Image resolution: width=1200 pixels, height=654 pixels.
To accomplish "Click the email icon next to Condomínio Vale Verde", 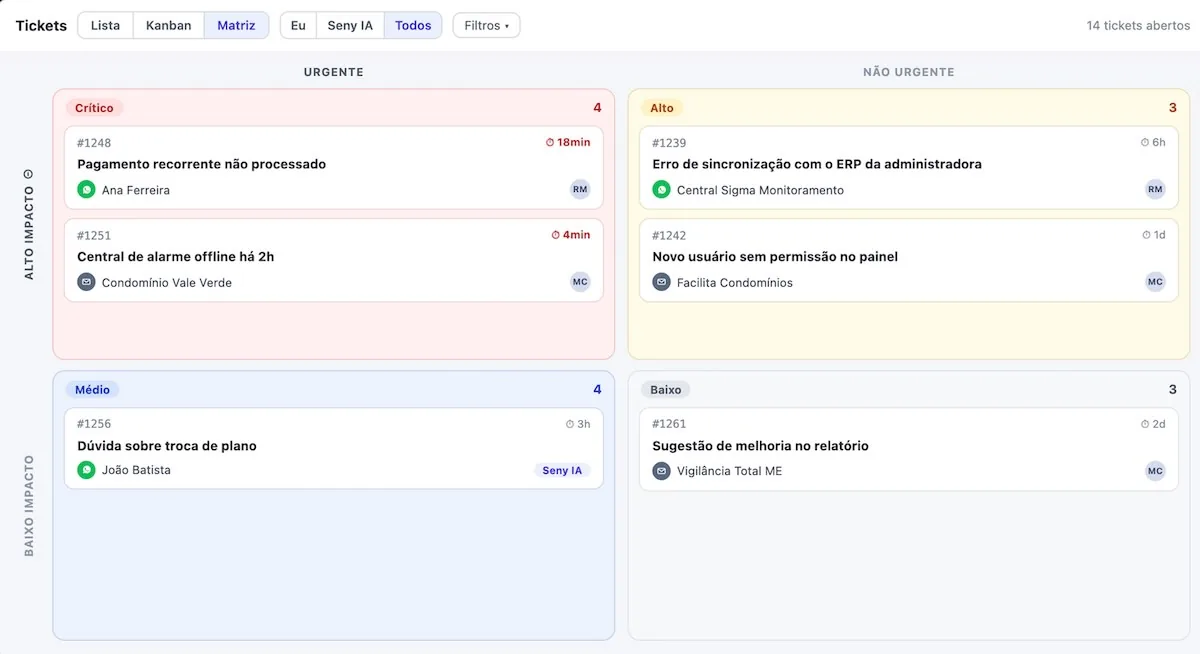I will (86, 282).
